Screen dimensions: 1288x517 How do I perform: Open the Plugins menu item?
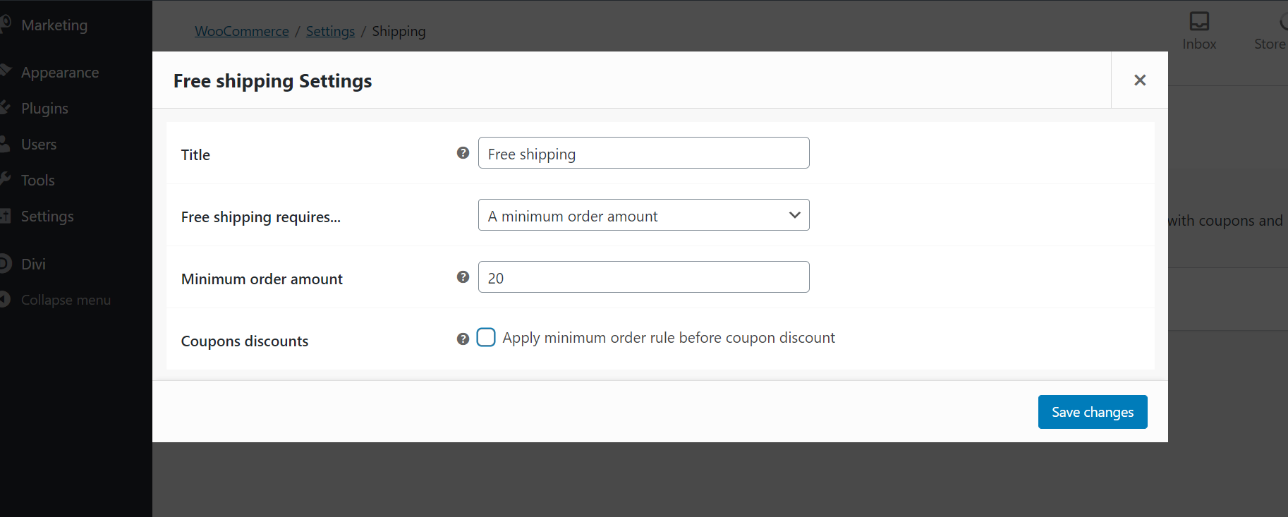(x=44, y=108)
